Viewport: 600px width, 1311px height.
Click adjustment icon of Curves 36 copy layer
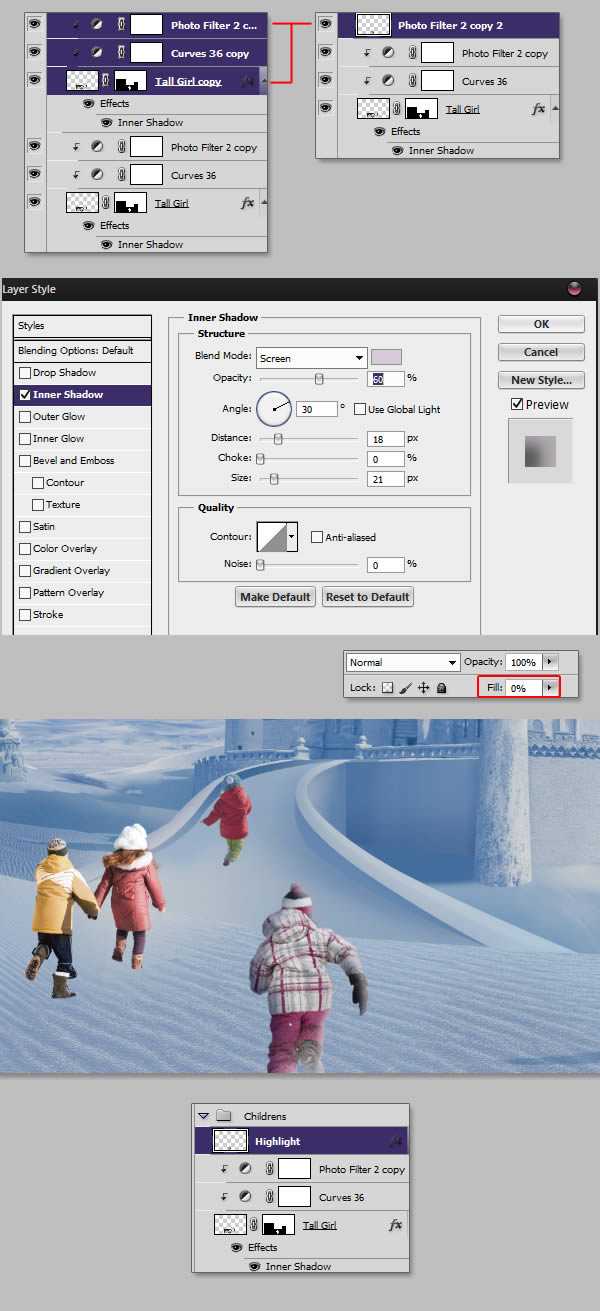(x=97, y=52)
